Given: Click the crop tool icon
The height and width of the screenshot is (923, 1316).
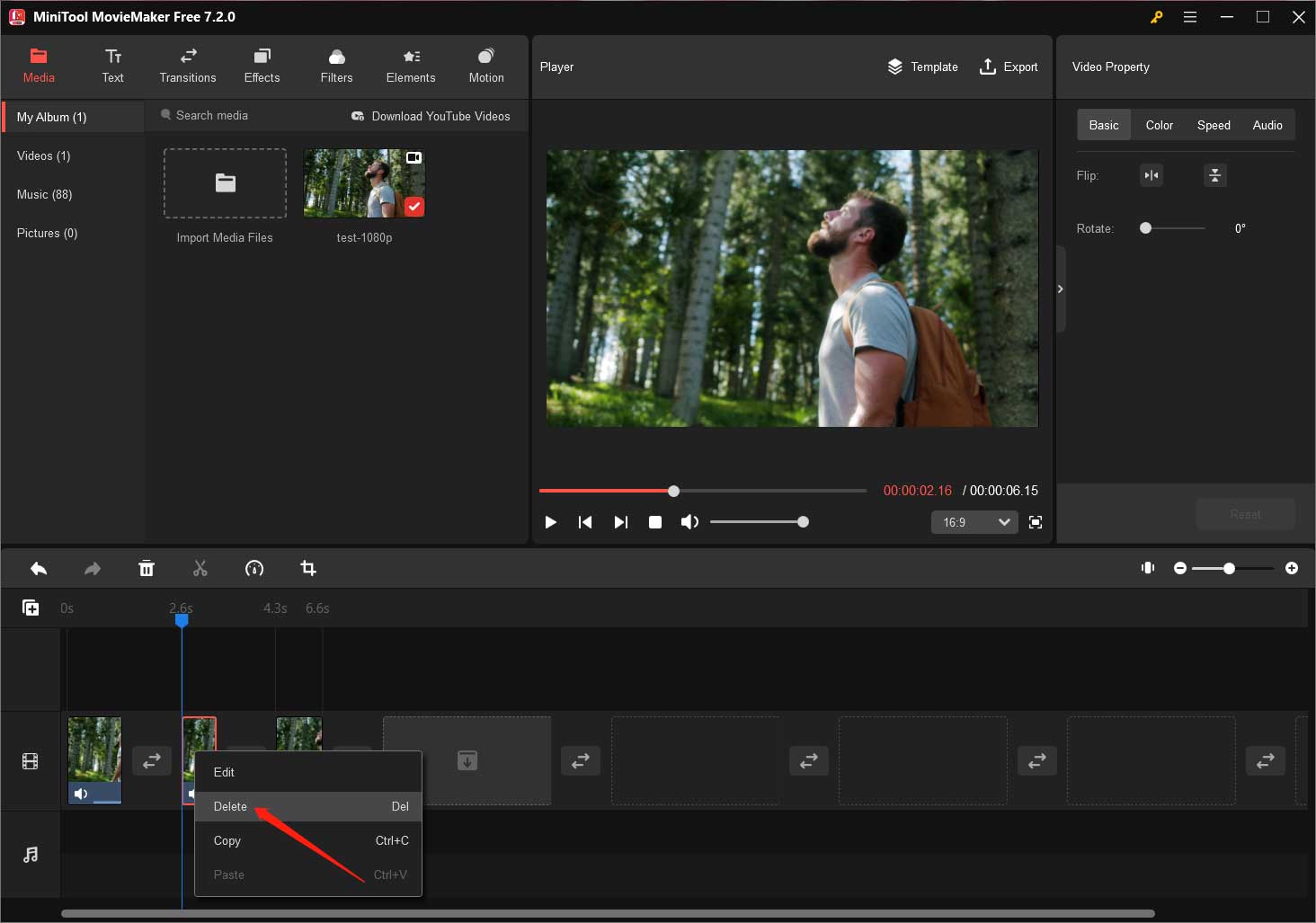Looking at the screenshot, I should 308,568.
